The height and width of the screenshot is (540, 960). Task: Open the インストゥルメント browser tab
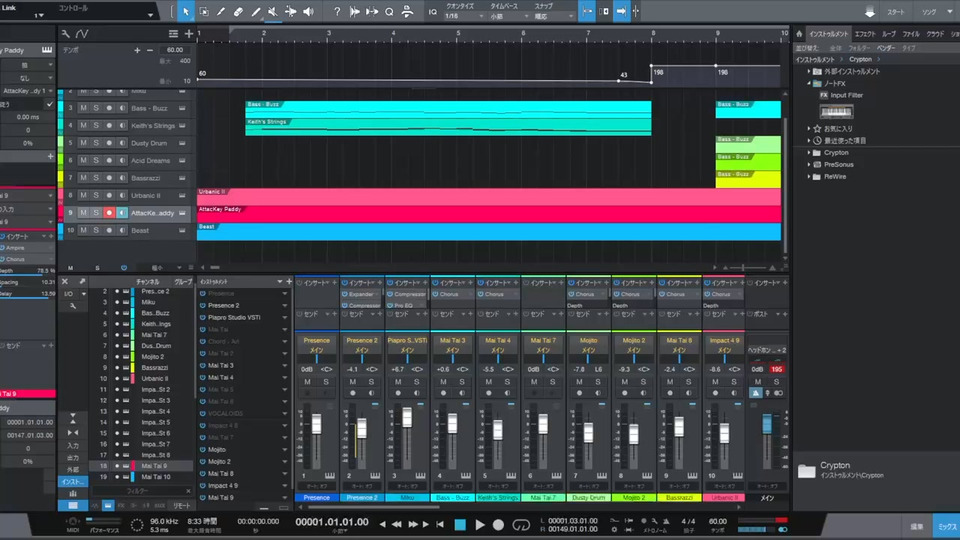coord(828,34)
